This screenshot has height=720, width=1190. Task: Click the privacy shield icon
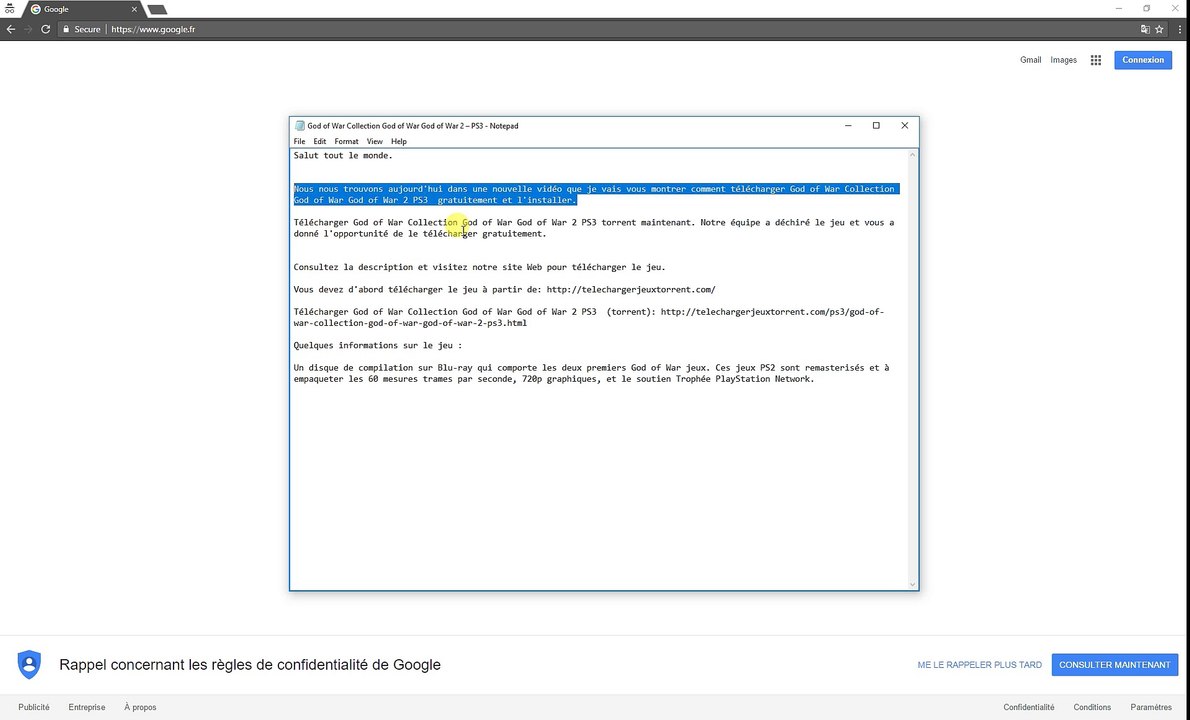coord(29,665)
